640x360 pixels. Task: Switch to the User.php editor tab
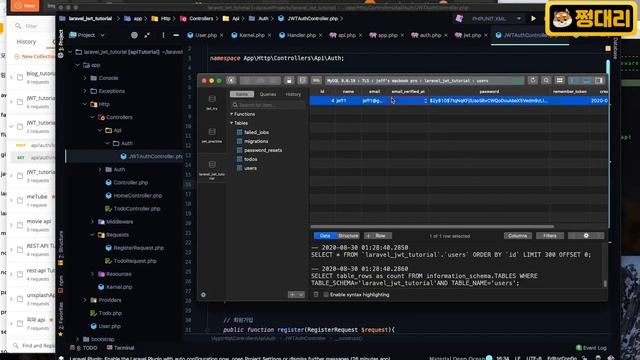click(206, 36)
